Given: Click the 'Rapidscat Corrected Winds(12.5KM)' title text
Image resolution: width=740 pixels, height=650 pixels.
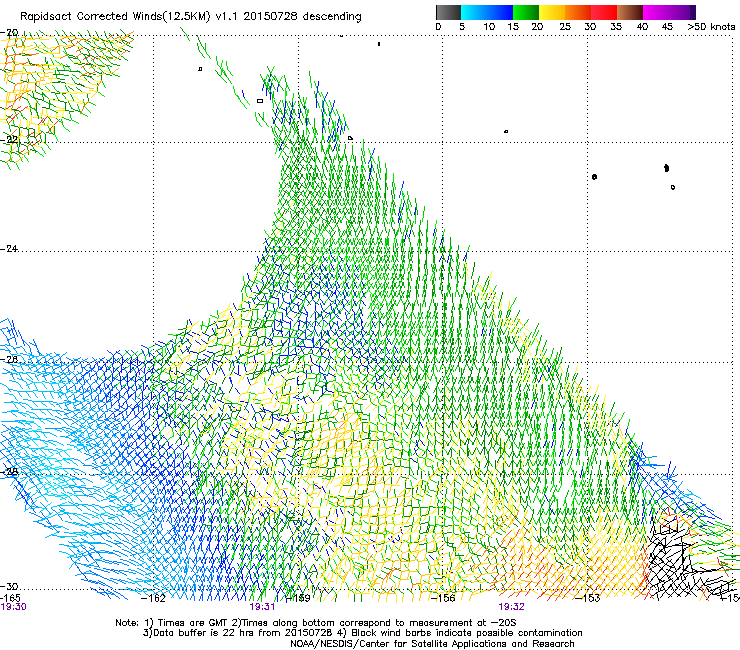Looking at the screenshot, I should coord(115,17).
